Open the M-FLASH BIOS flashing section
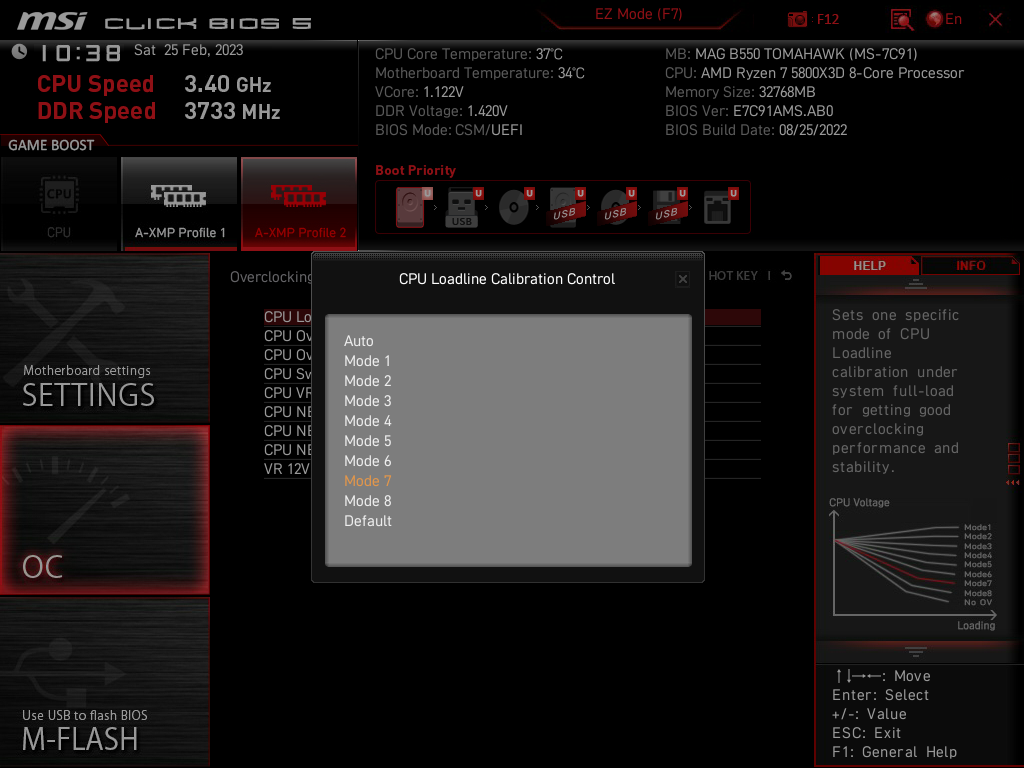 coord(104,681)
